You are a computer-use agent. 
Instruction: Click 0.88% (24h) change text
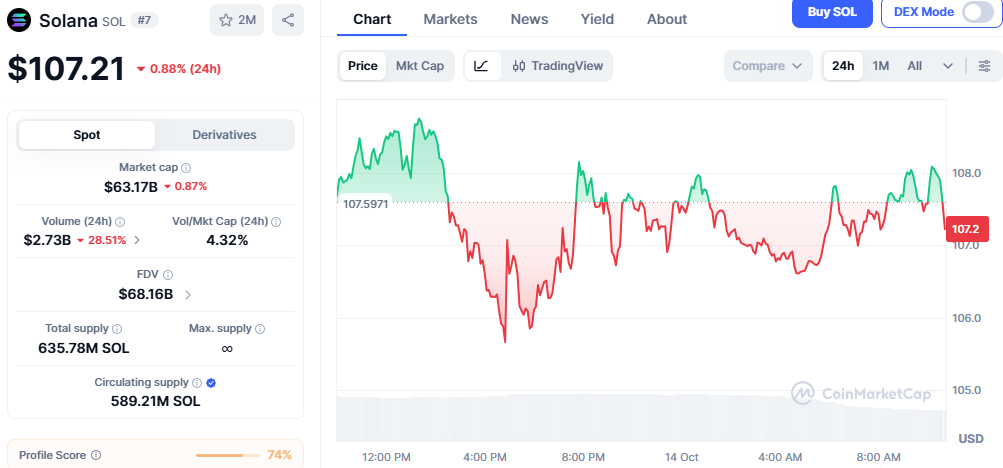[186, 69]
